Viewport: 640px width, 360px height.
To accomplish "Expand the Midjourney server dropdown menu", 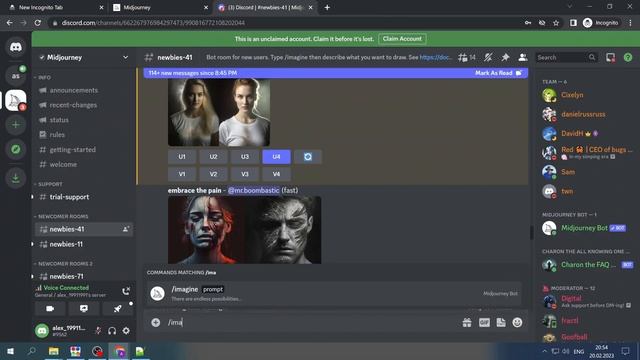I will pos(125,58).
